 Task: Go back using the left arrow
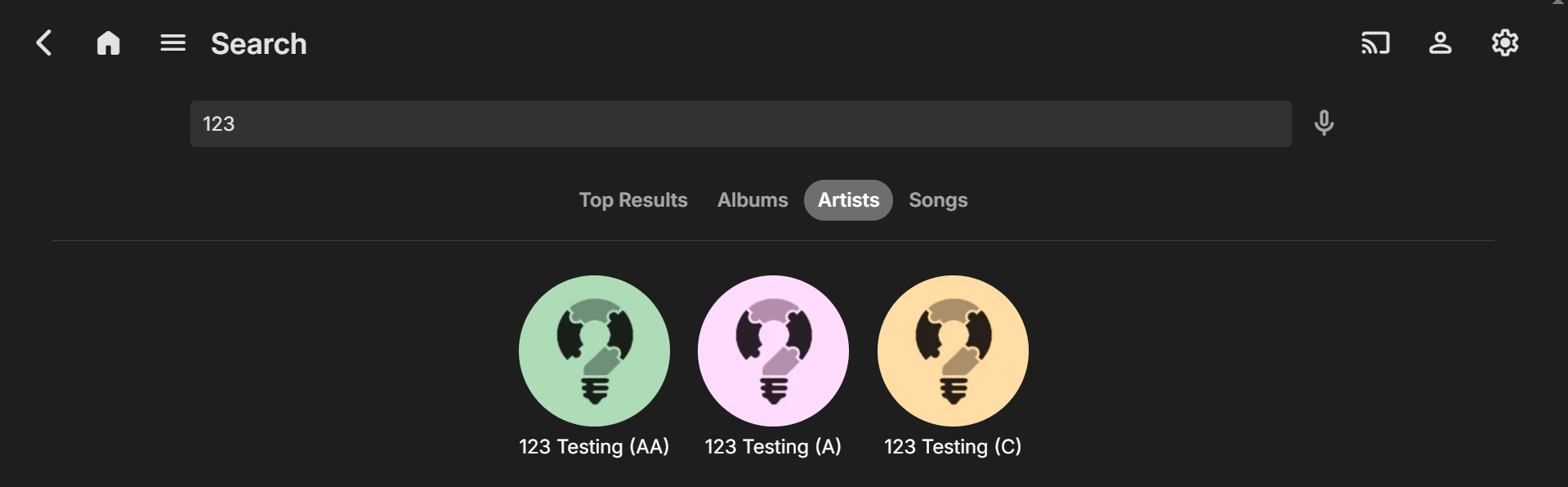pyautogui.click(x=44, y=43)
